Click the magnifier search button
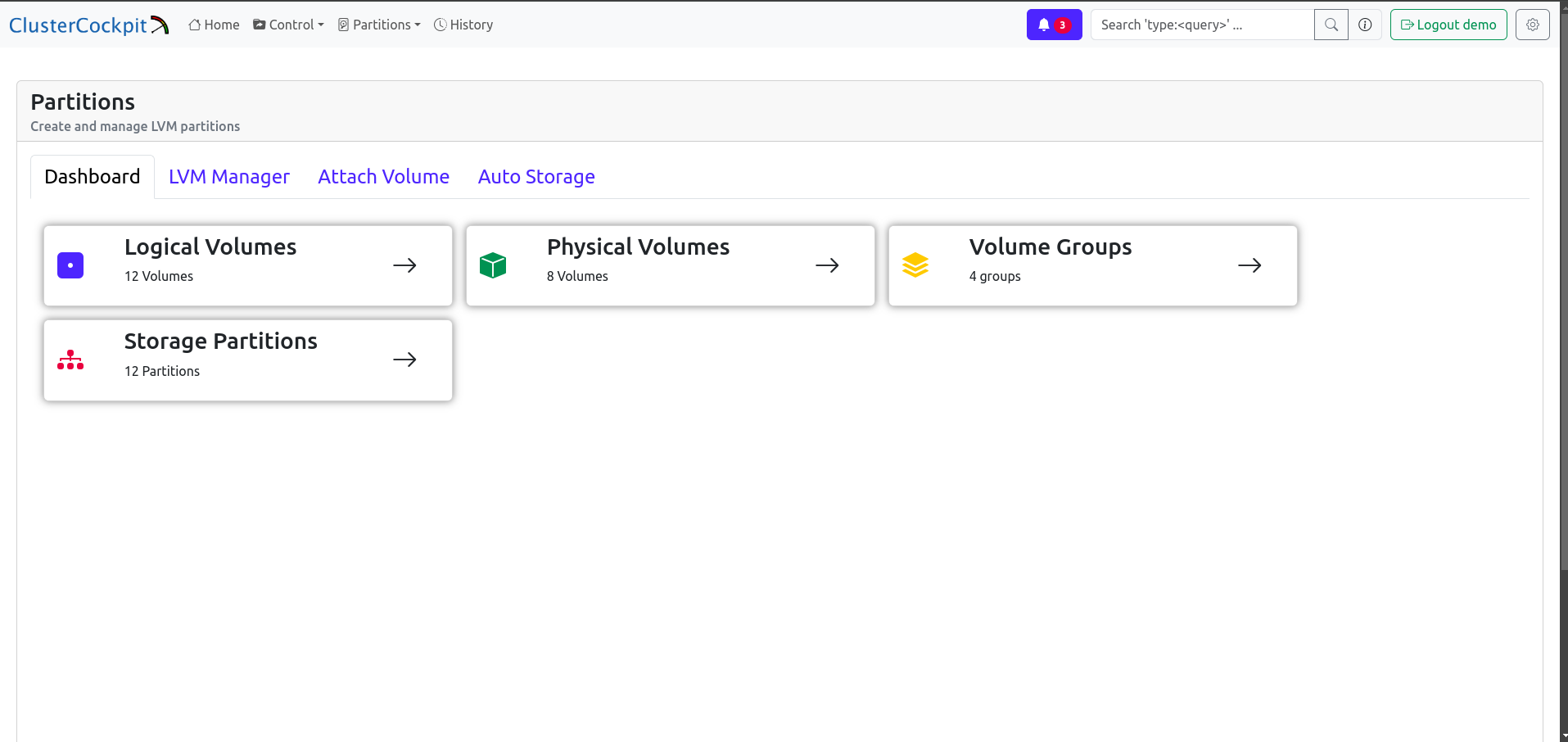This screenshot has width=1568, height=742. click(x=1331, y=25)
